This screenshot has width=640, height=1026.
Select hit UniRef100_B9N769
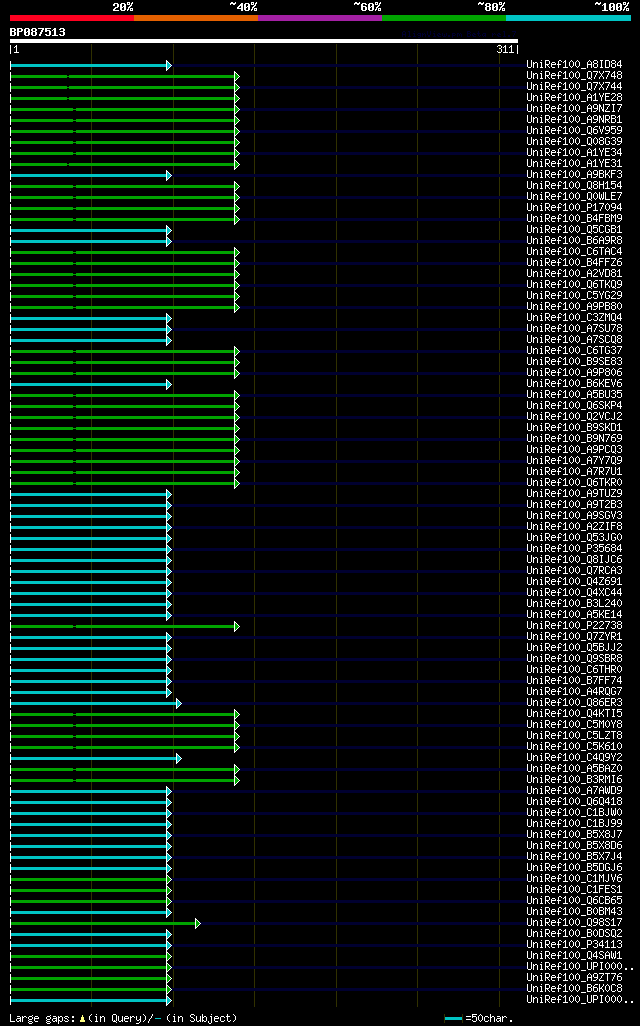[574, 438]
